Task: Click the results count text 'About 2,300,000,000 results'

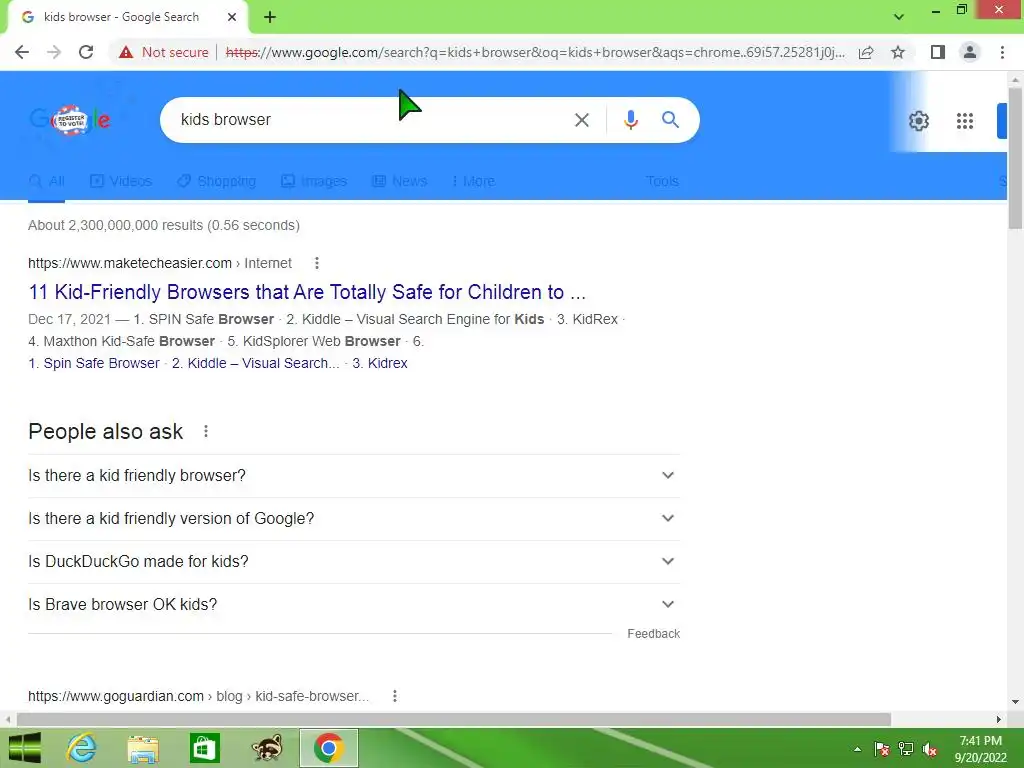Action: coord(116,225)
